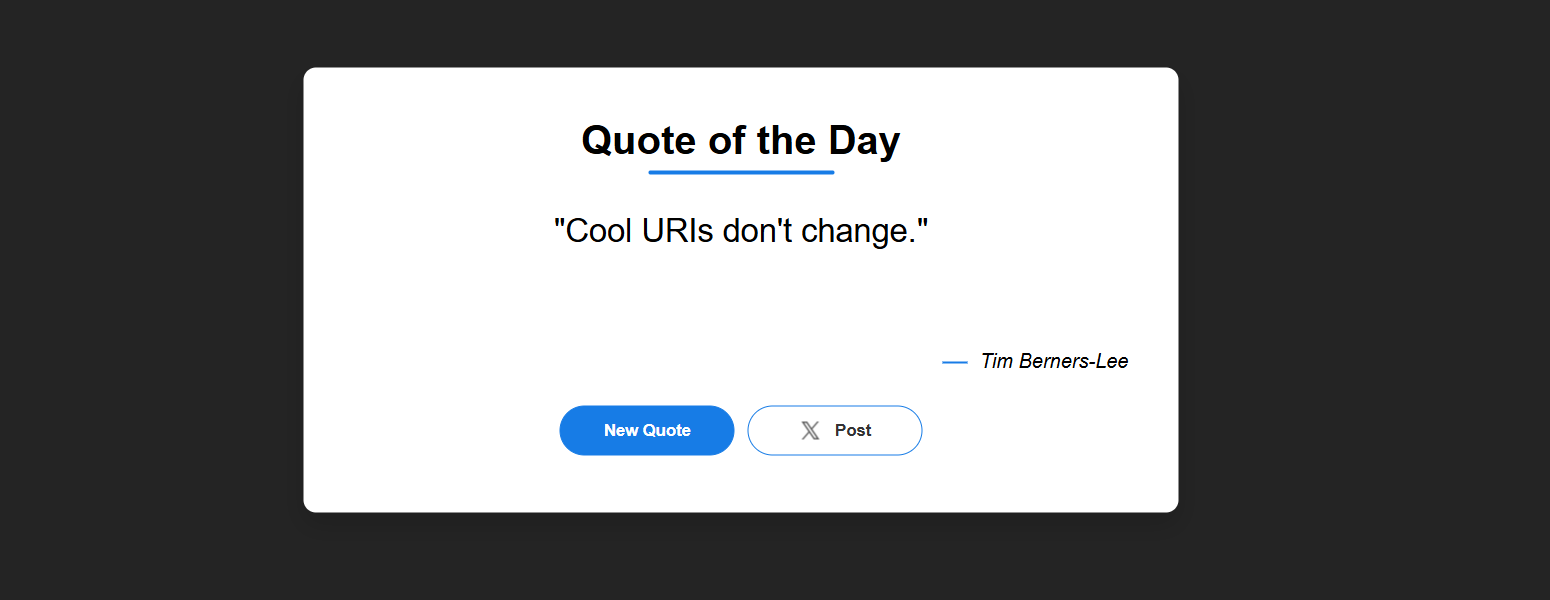The height and width of the screenshot is (600, 1550).
Task: Click the blue underline beneath the heading
Action: (x=741, y=173)
